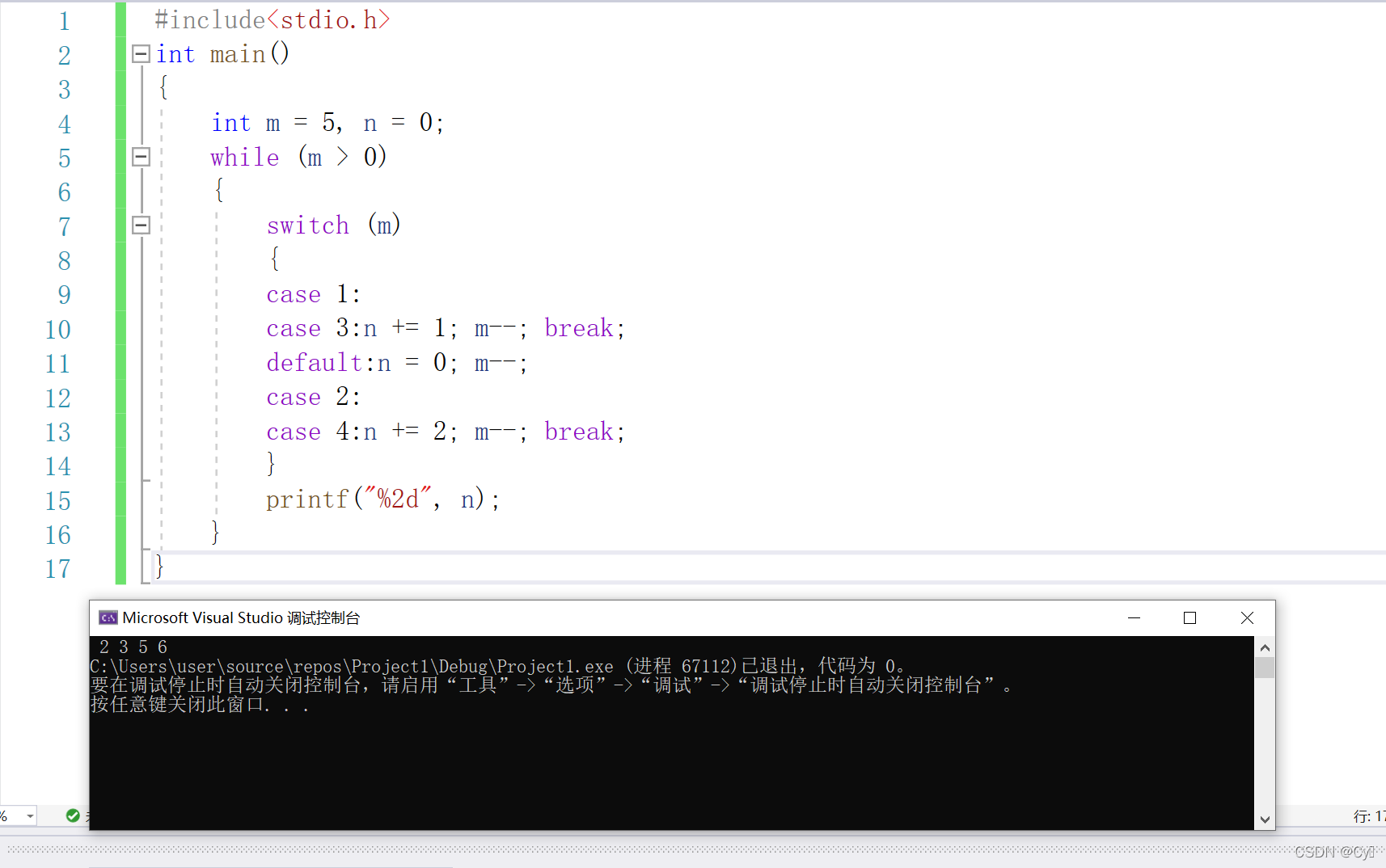Click line number 7 in the gutter

click(64, 227)
